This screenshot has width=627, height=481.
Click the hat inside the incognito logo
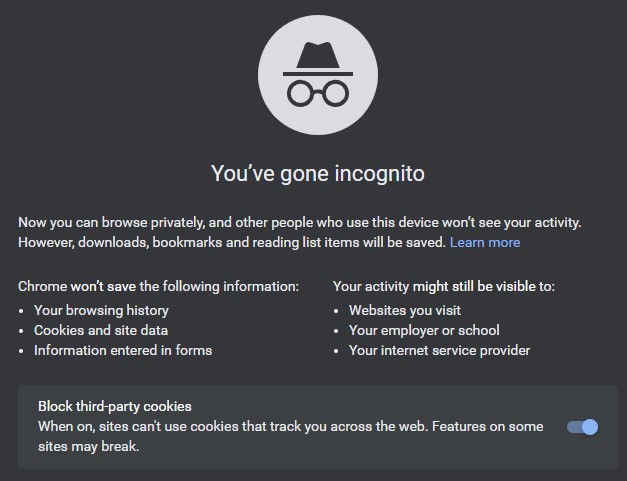pos(318,58)
